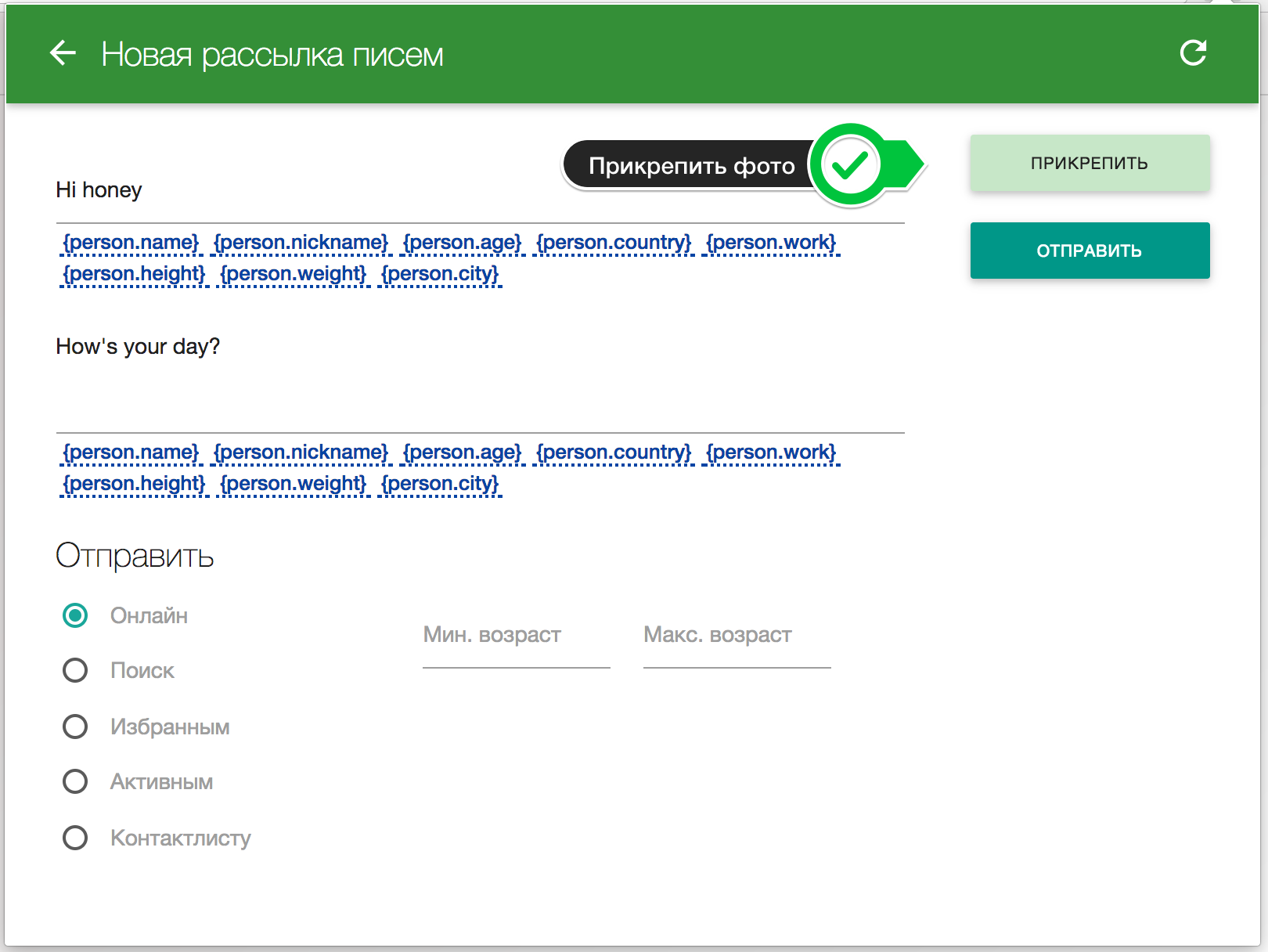Insert {person.weight} tag under the subject
1268x952 pixels.
click(293, 274)
